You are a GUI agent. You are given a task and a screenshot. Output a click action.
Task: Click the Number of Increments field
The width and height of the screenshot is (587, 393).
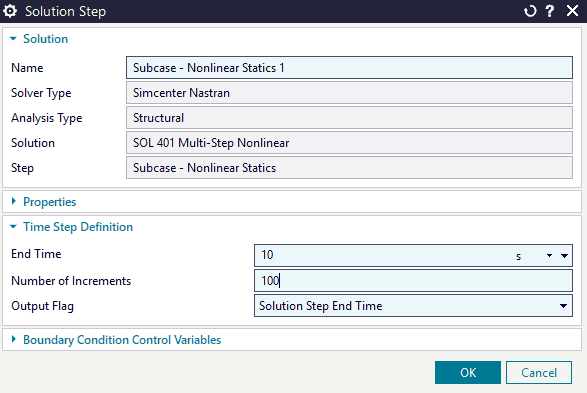click(413, 281)
